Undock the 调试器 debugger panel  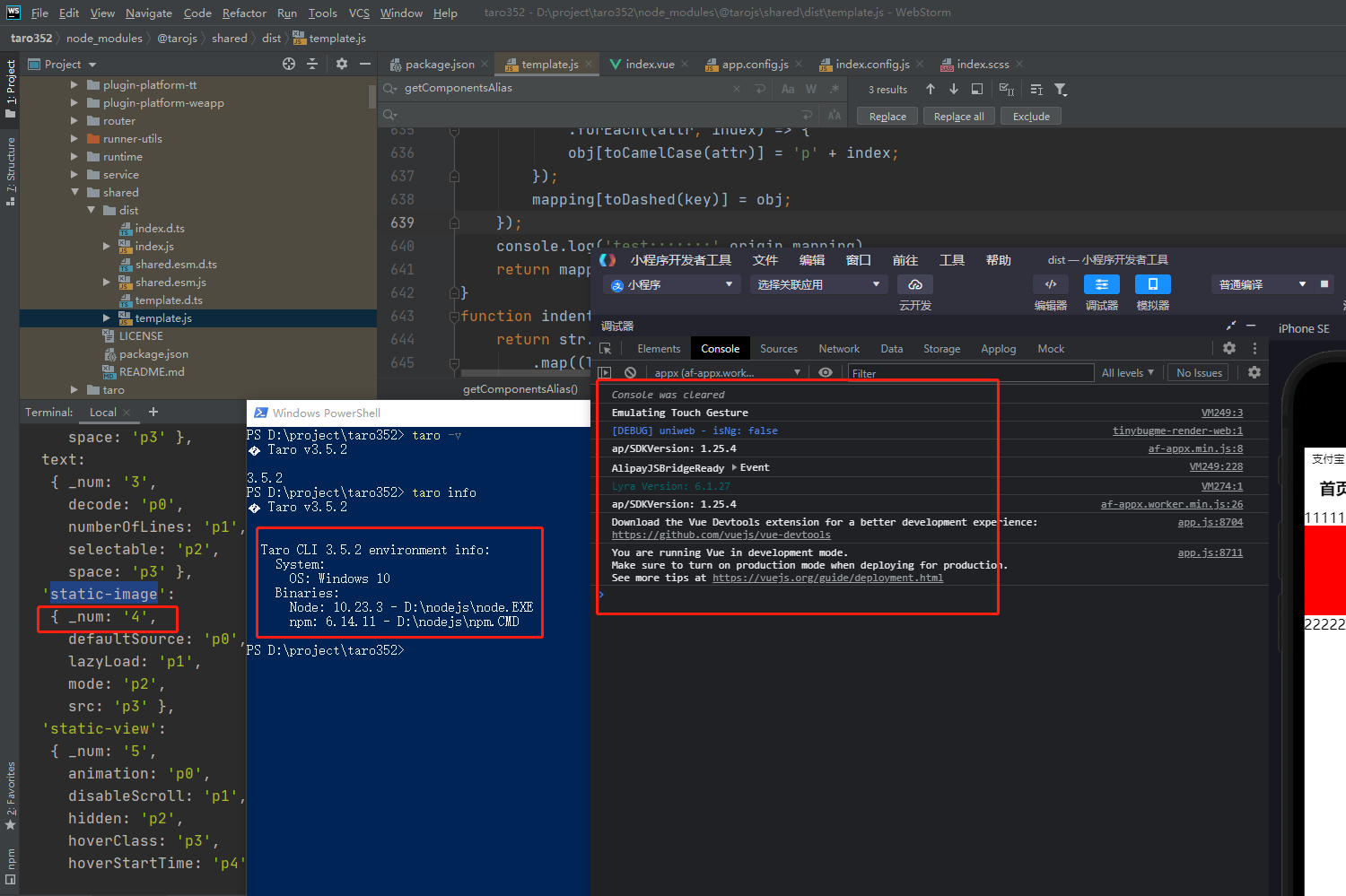pos(1231,326)
